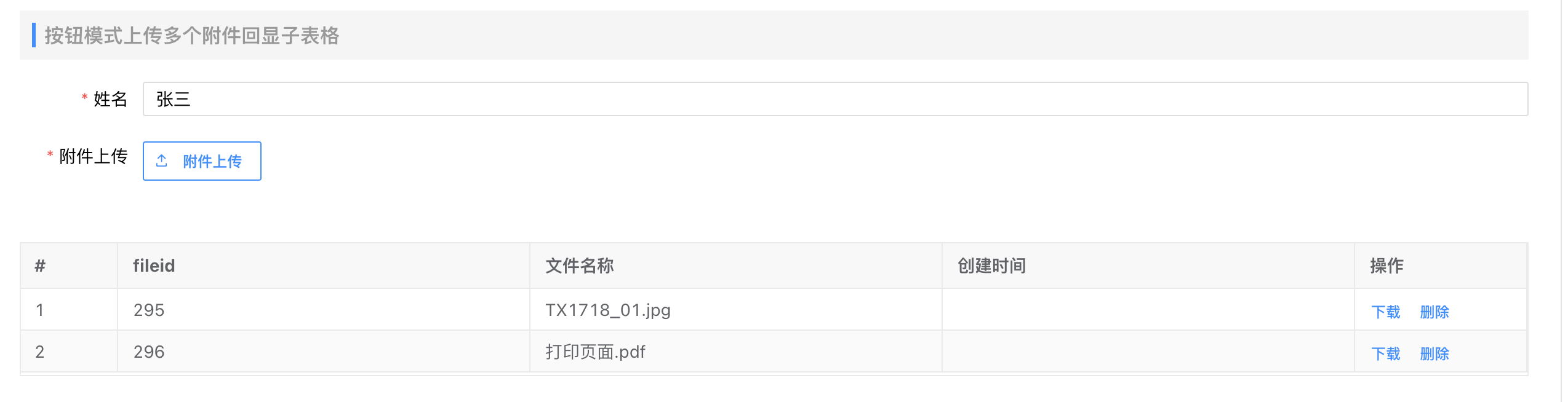This screenshot has width=1568, height=402.
Task: Click the fileid 296 cell
Action: pyautogui.click(x=149, y=352)
